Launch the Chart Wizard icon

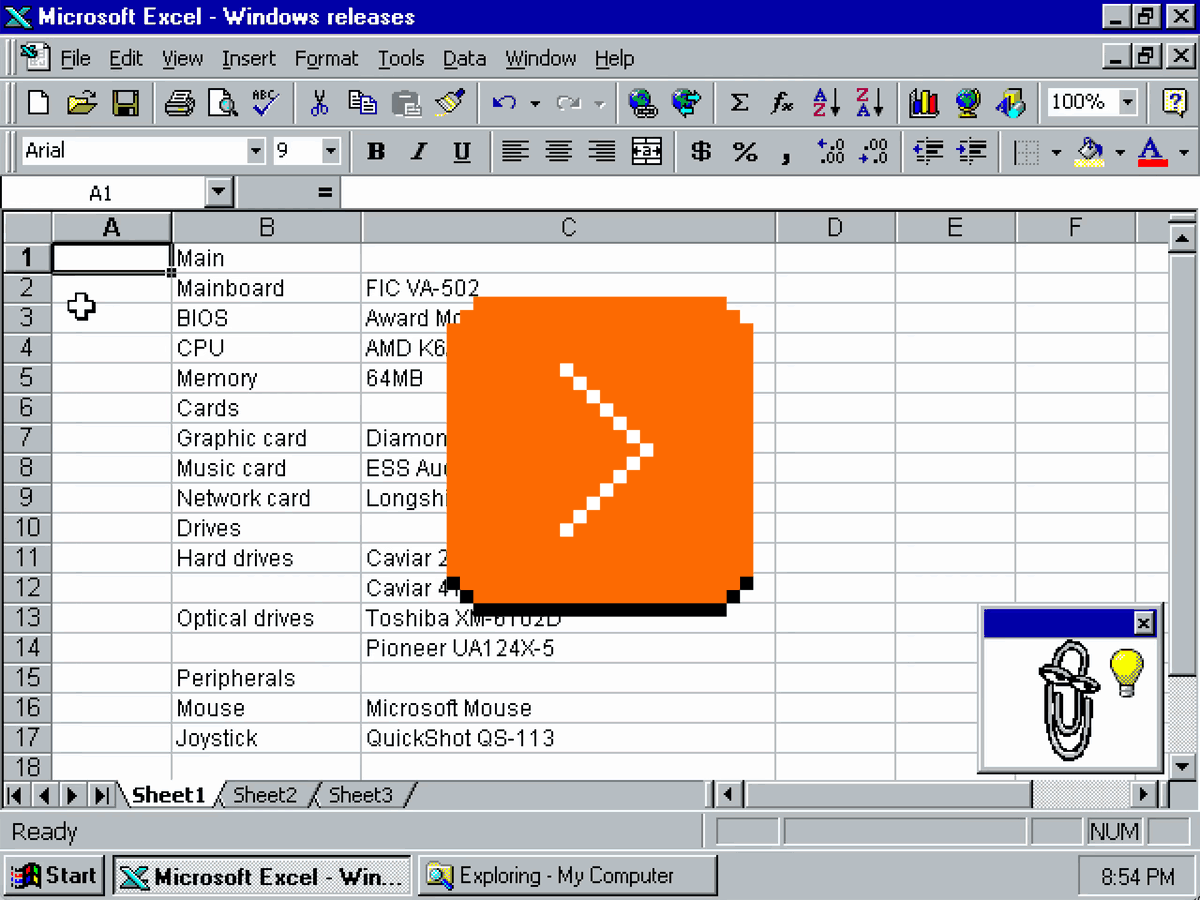(x=923, y=102)
